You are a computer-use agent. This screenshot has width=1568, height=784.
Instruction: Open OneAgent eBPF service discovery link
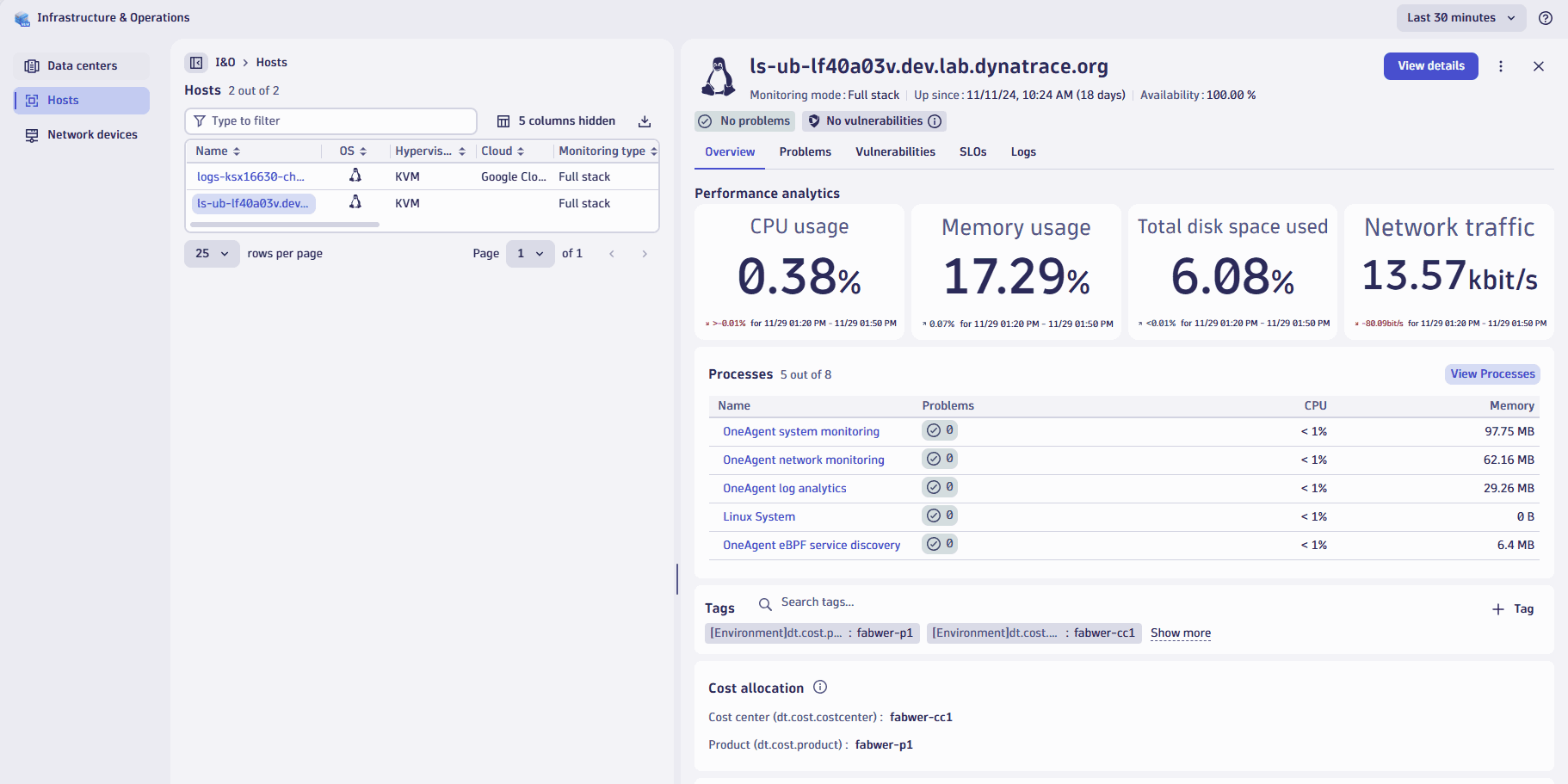[x=812, y=545]
